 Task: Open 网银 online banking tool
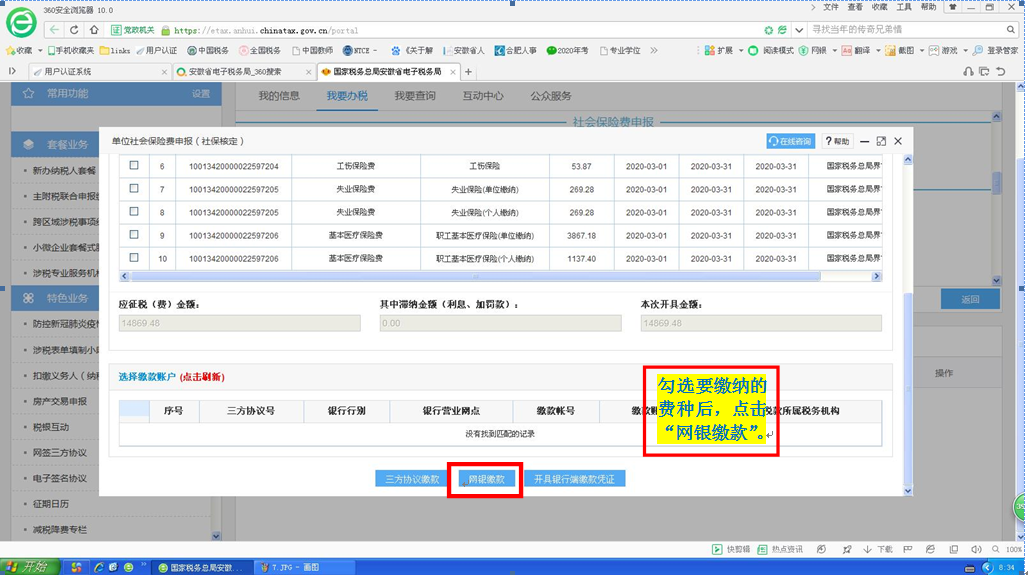pyautogui.click(x=813, y=50)
